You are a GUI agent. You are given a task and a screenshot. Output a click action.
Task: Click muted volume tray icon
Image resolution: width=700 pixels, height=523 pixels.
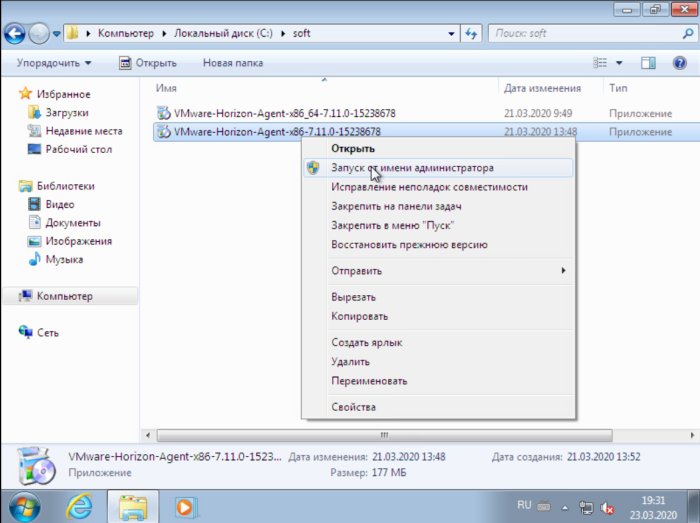pos(607,507)
